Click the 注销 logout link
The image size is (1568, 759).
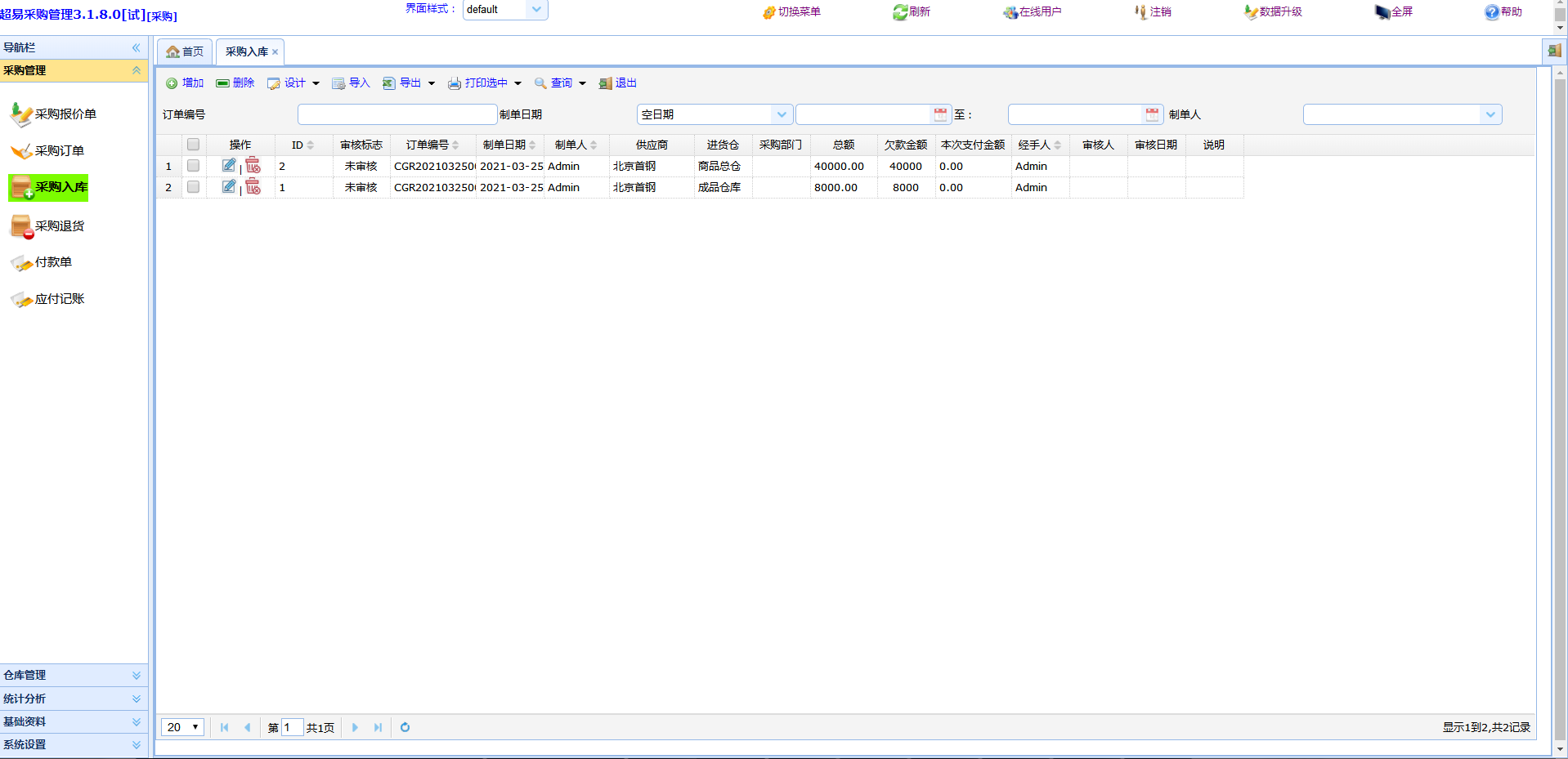pos(1154,12)
